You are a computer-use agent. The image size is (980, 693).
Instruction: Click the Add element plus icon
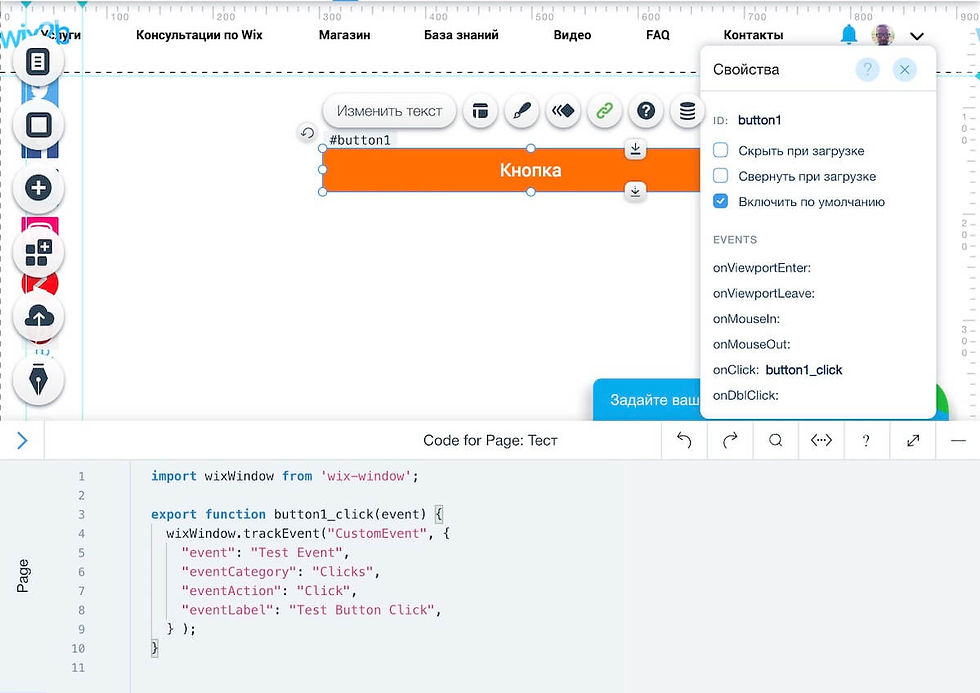click(x=38, y=188)
